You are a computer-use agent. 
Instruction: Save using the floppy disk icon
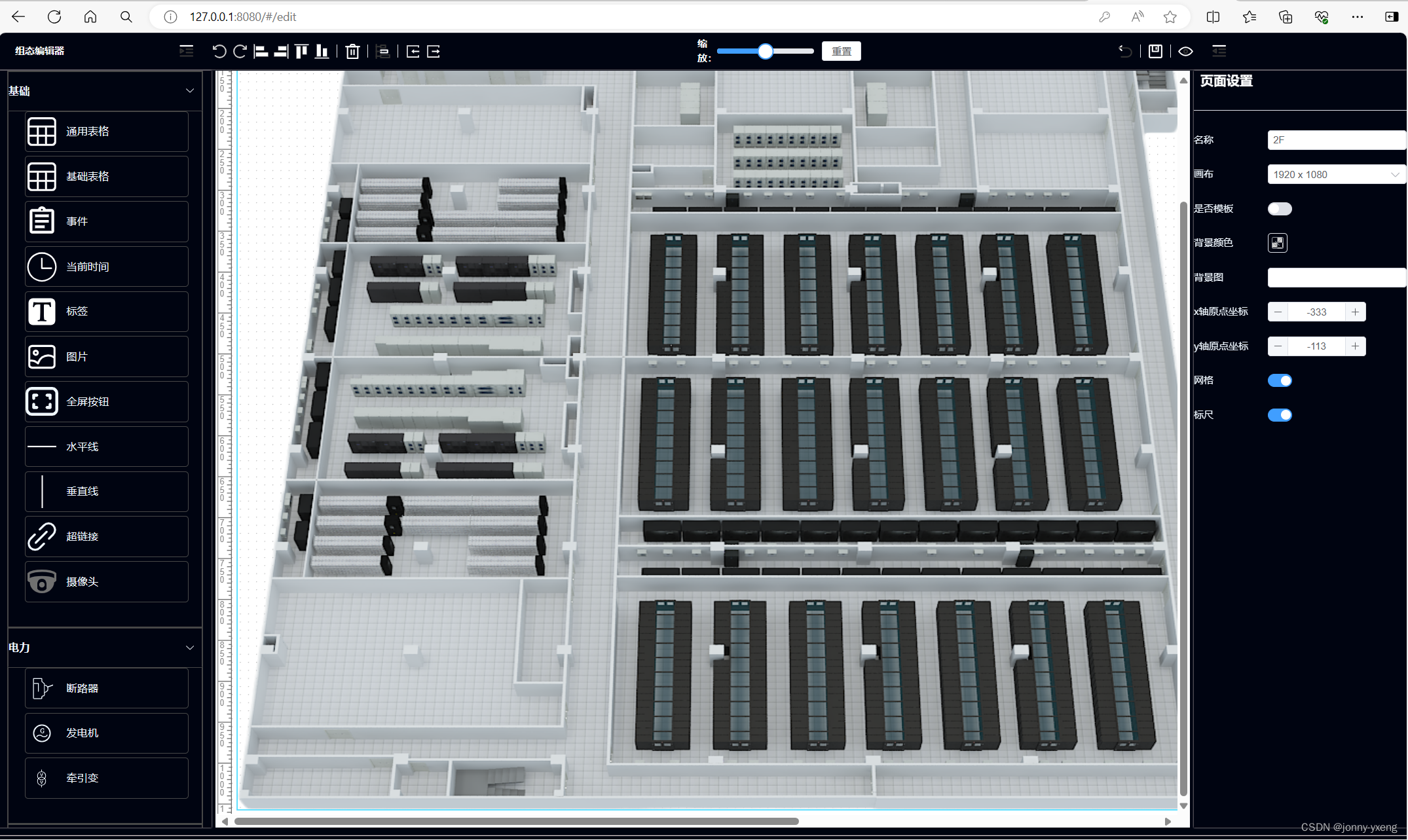click(x=1155, y=51)
